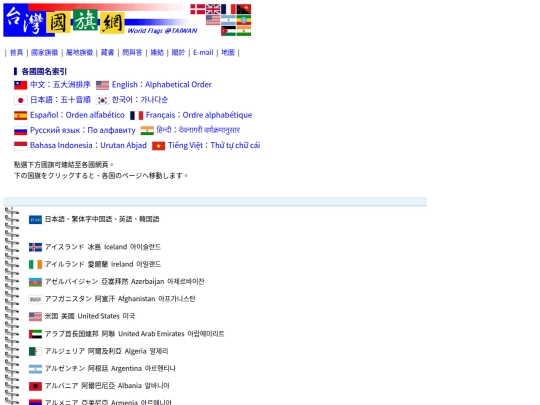The height and width of the screenshot is (405, 540).
Task: Open the アルゼンチン Argentina text link
Action: click(110, 368)
